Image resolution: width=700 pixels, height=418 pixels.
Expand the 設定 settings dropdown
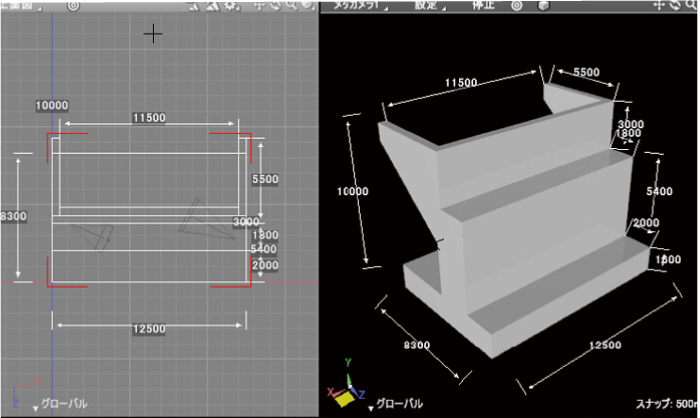click(x=429, y=5)
